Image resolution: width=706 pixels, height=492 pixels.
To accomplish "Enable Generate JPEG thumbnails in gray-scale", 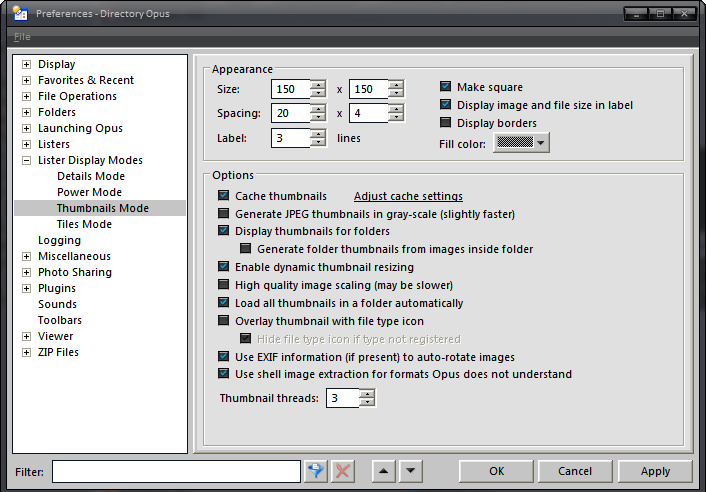I will click(x=223, y=213).
